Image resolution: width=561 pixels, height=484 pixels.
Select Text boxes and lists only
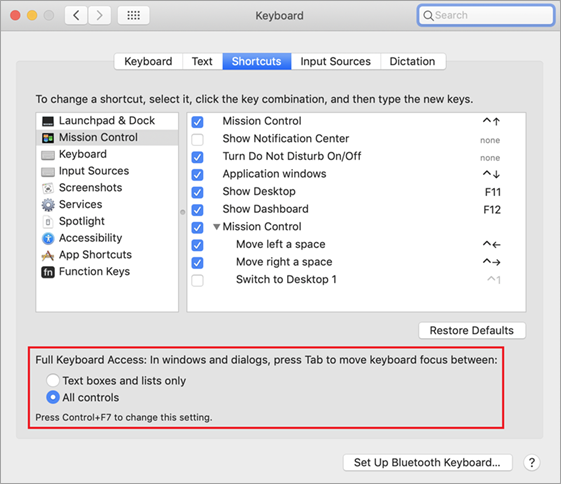(53, 380)
